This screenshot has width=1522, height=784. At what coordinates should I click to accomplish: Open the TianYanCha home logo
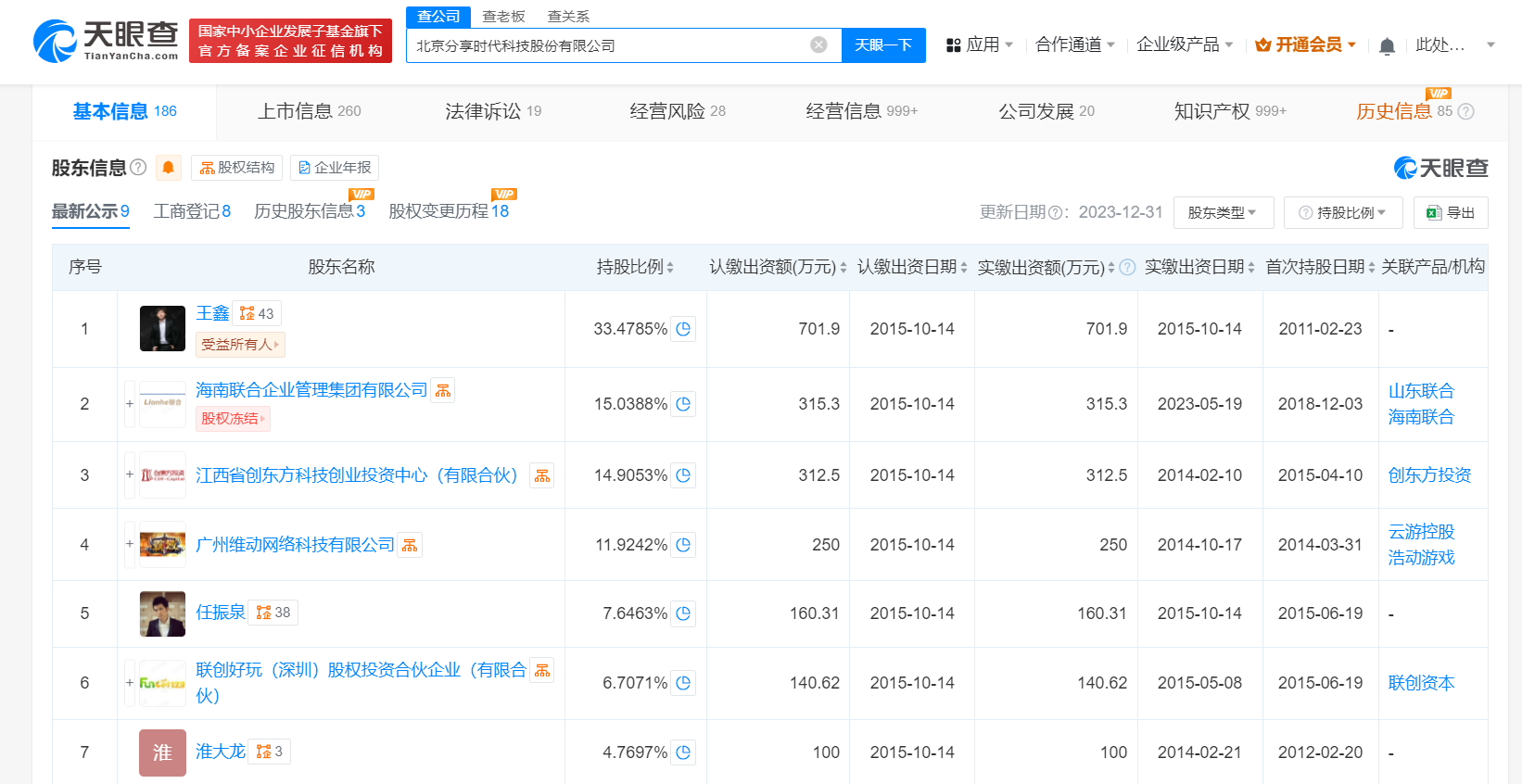(x=106, y=42)
